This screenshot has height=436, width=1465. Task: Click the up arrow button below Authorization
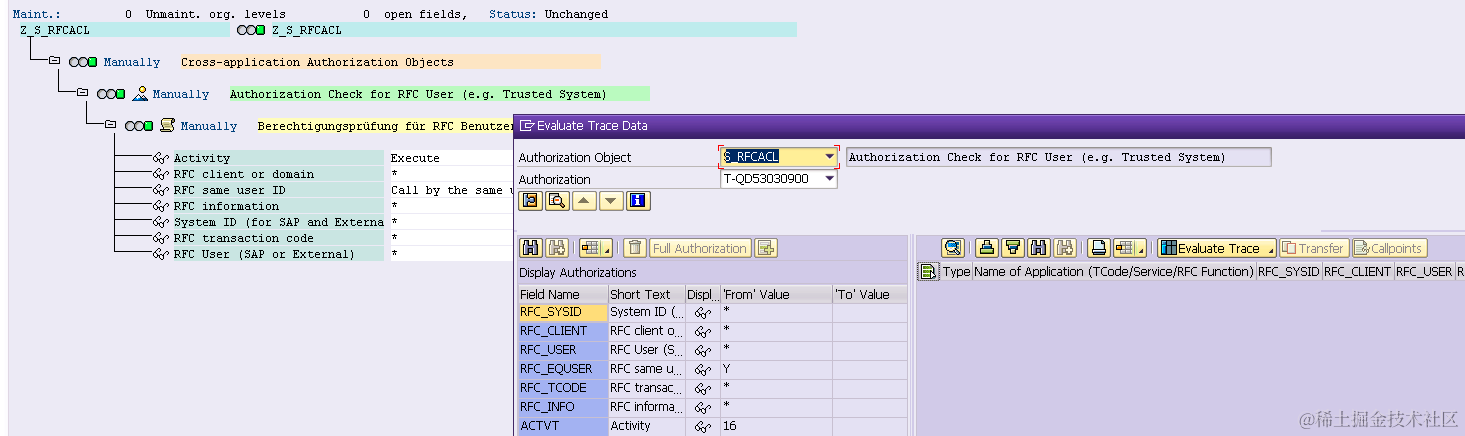coord(584,201)
